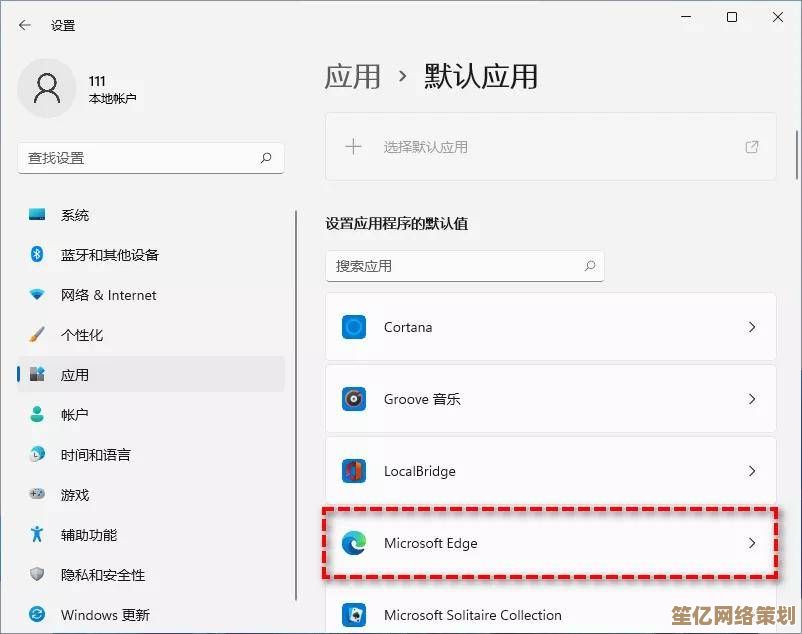The width and height of the screenshot is (802, 634).
Task: Expand the LocalBridge entry chevron
Action: click(752, 471)
